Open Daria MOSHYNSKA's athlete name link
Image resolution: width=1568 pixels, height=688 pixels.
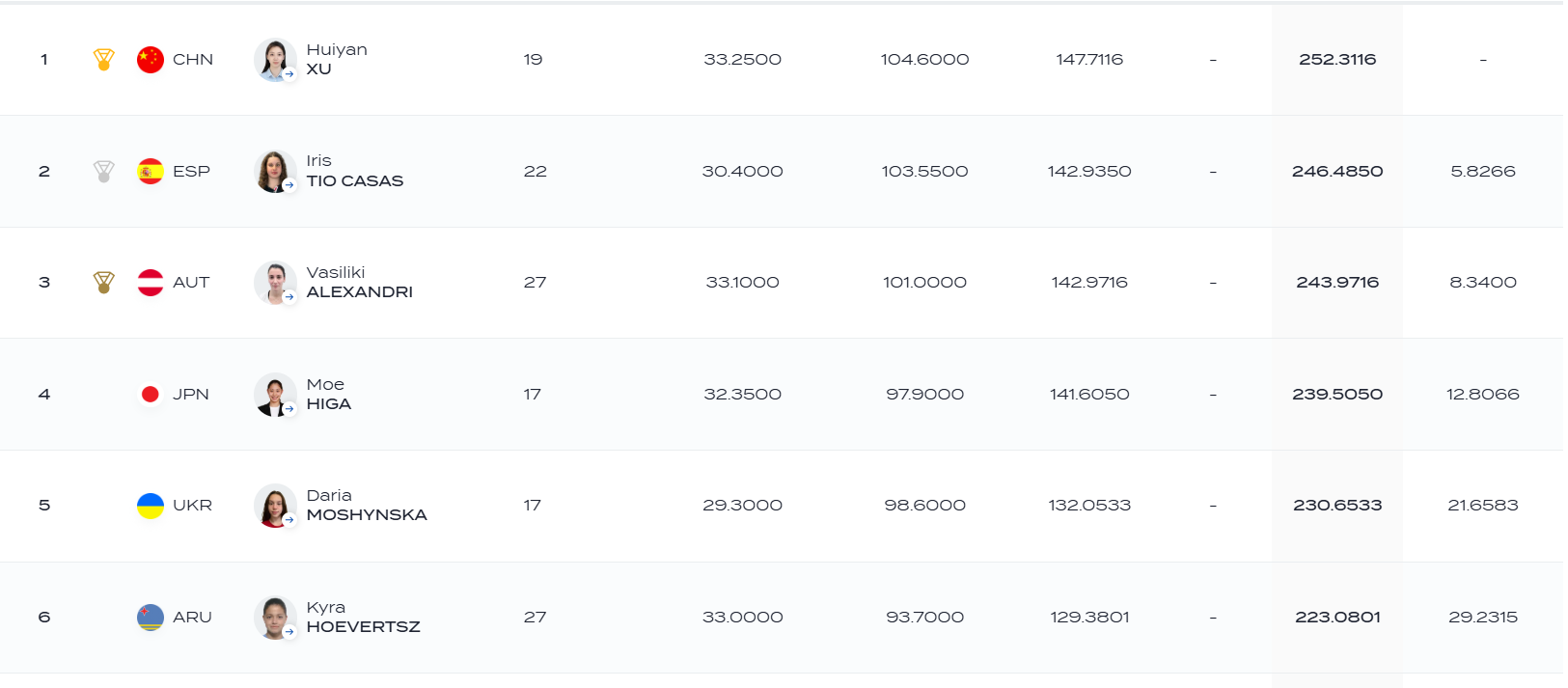[x=367, y=506]
